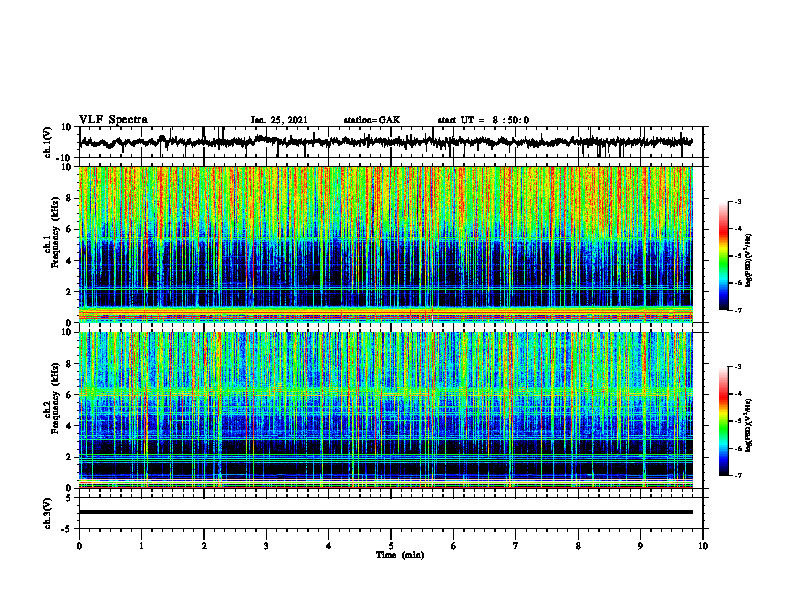
Task: Click the "6" kHz tick of ch.1 spectrogram
Action: click(70, 229)
